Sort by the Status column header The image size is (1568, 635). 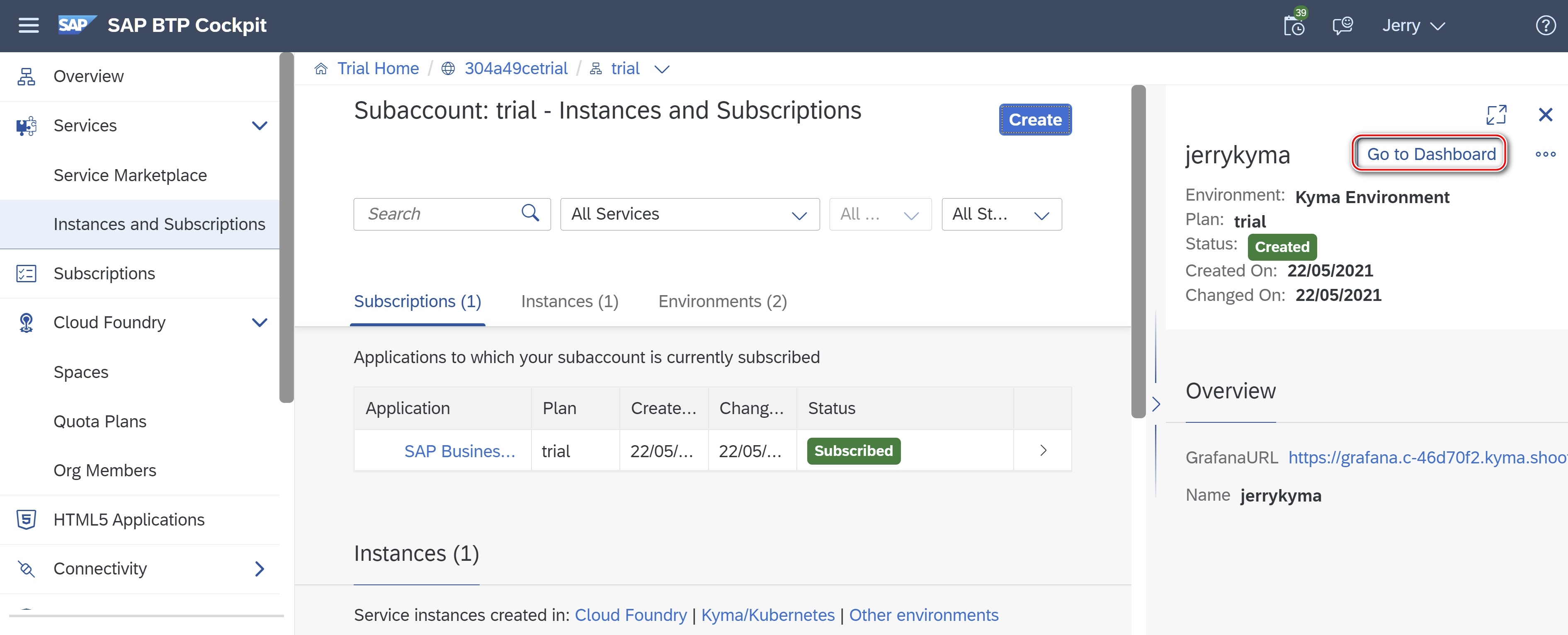[x=905, y=408]
